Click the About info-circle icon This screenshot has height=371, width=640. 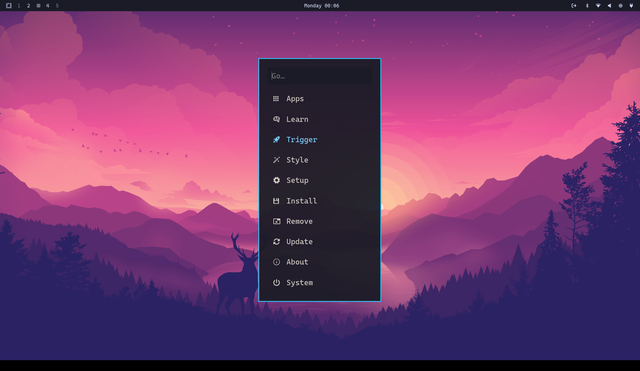276,262
